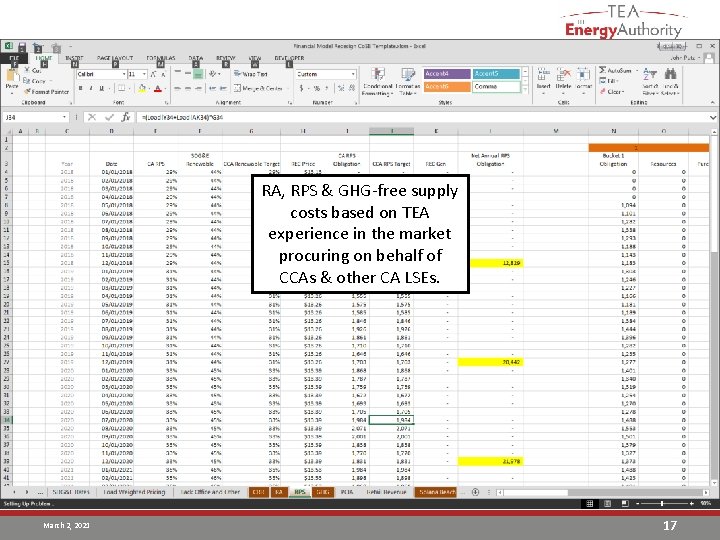Toggle Wrap Text
The width and height of the screenshot is (720, 540).
click(250, 73)
